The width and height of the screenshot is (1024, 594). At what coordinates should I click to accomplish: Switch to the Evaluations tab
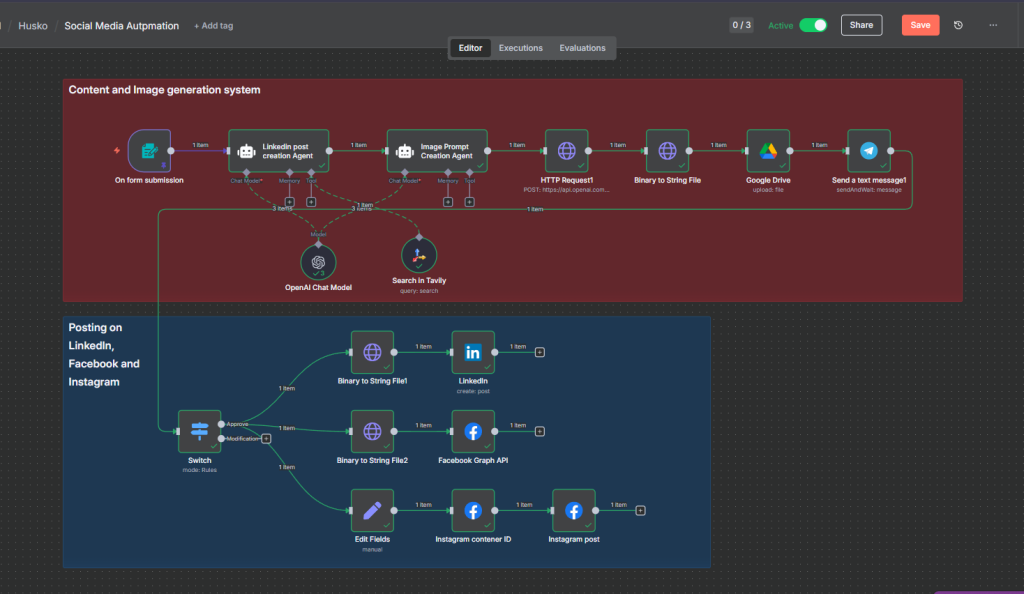(x=582, y=48)
